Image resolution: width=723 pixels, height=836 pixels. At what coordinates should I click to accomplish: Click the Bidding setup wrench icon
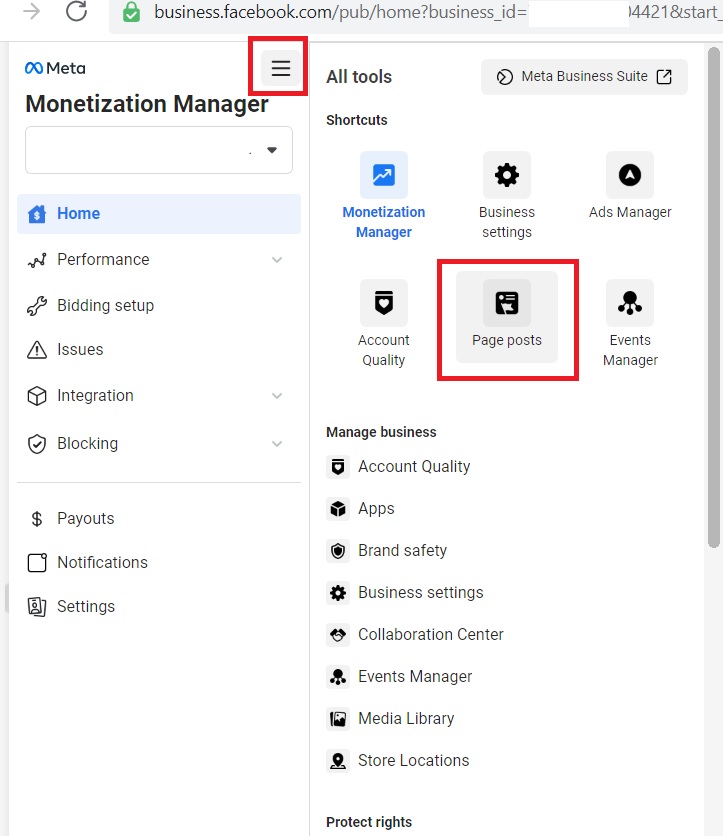pyautogui.click(x=37, y=306)
